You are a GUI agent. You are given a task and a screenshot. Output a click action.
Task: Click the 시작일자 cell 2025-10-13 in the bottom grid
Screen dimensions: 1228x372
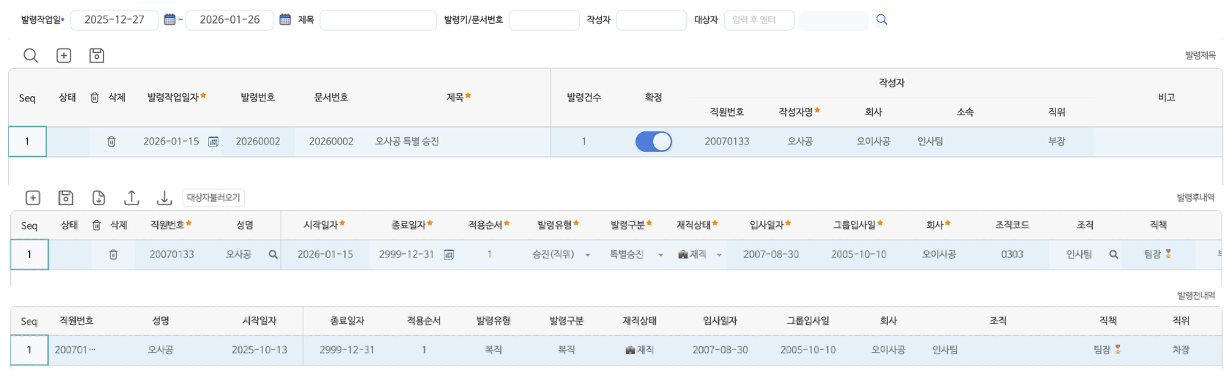pos(259,350)
